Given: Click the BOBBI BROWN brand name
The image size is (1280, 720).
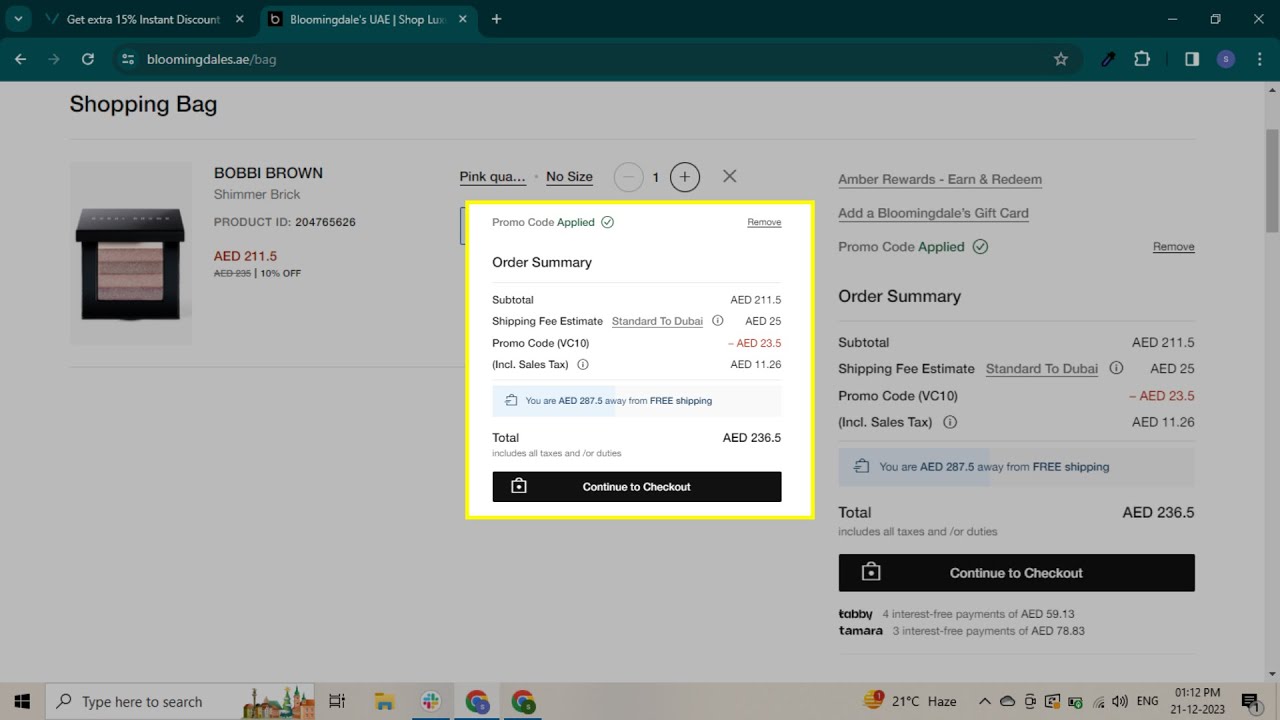Looking at the screenshot, I should 268,173.
